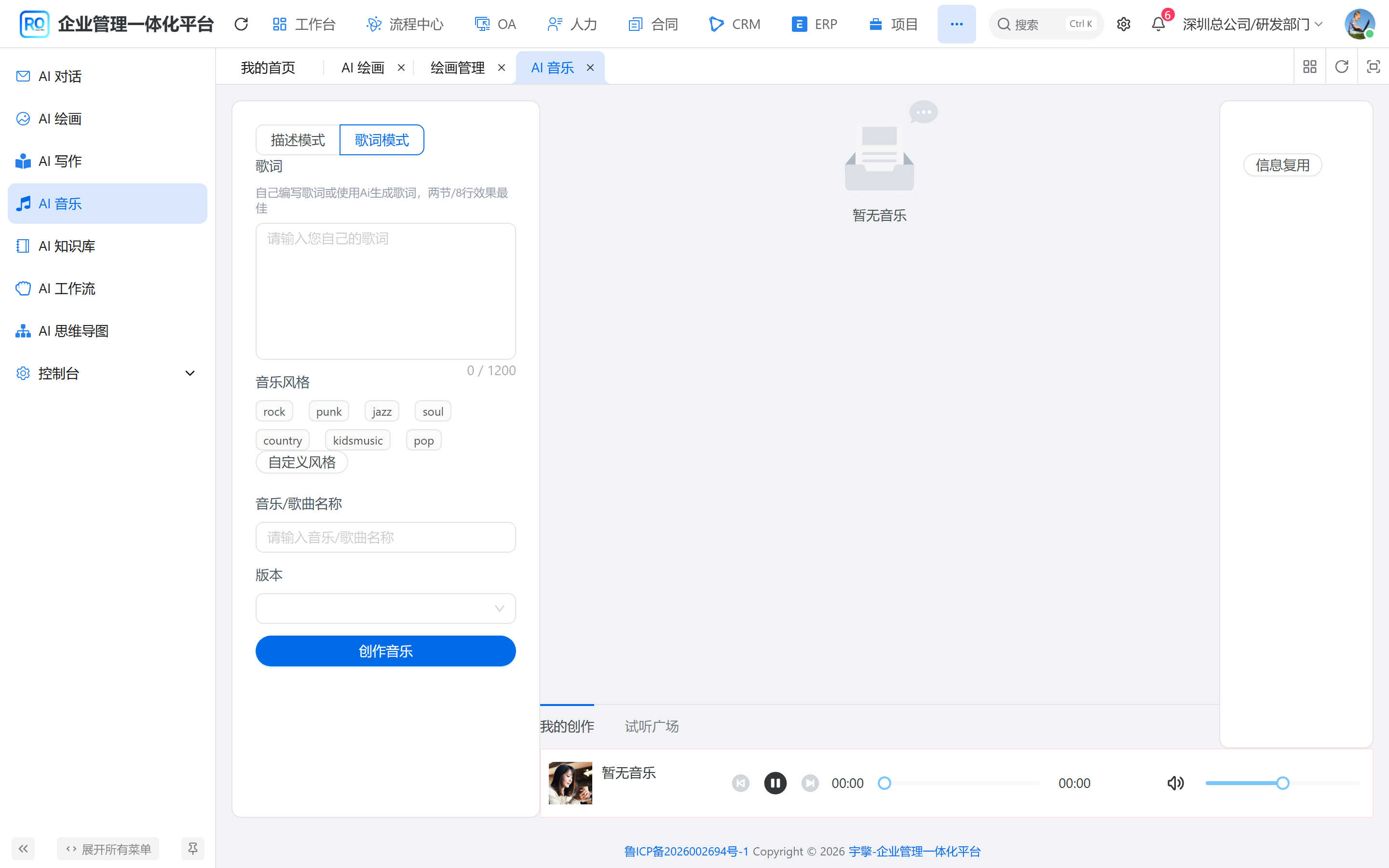
Task: Pause playback with the pause button
Action: coord(775,783)
